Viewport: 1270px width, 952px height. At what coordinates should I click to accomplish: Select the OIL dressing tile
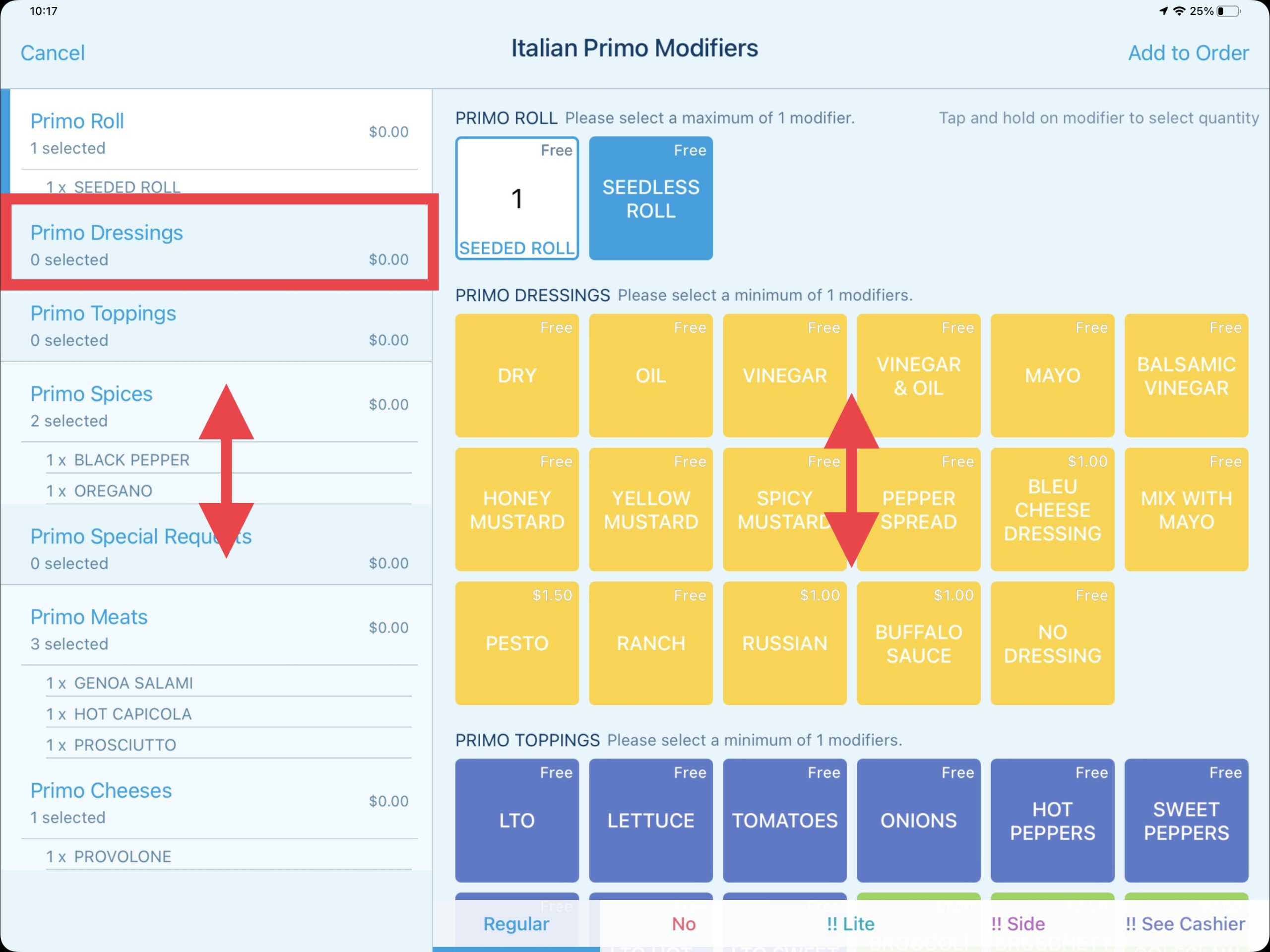650,375
